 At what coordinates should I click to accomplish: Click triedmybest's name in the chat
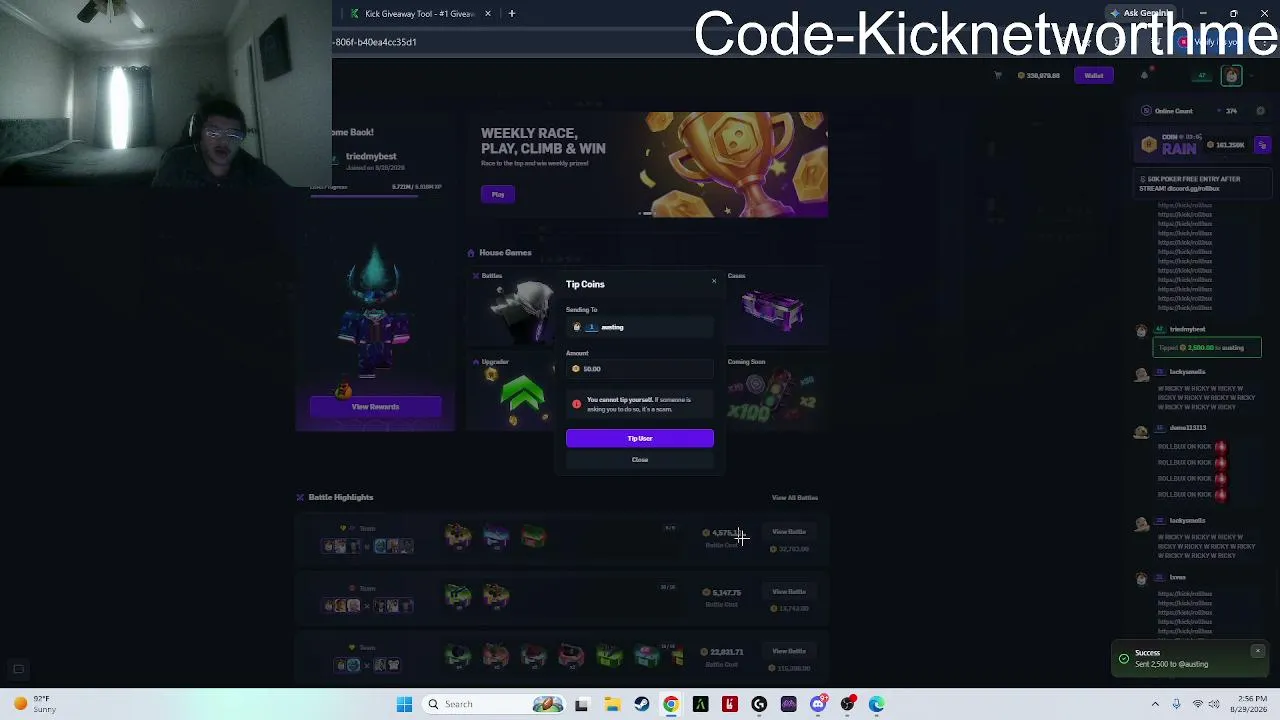coord(1188,329)
